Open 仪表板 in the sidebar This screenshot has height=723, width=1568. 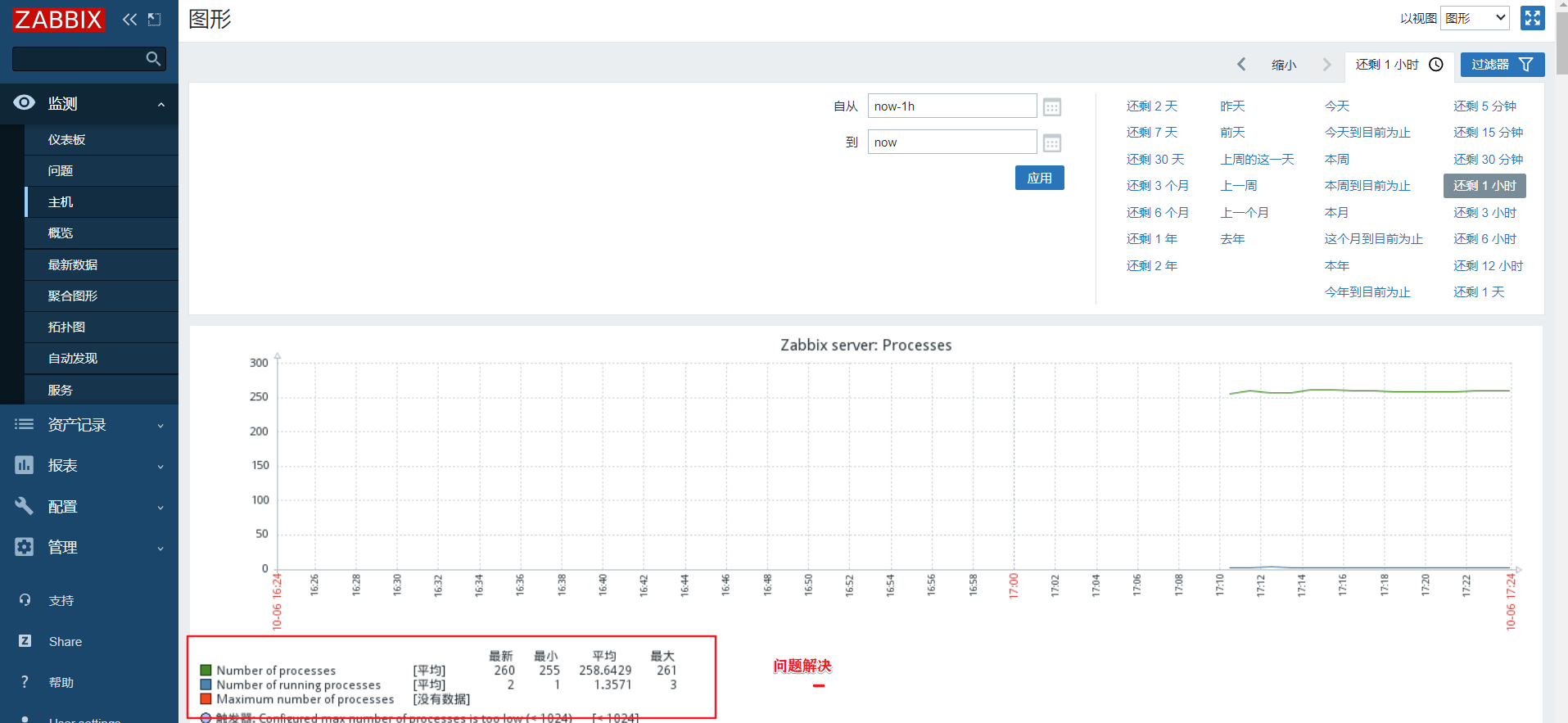(x=102, y=140)
